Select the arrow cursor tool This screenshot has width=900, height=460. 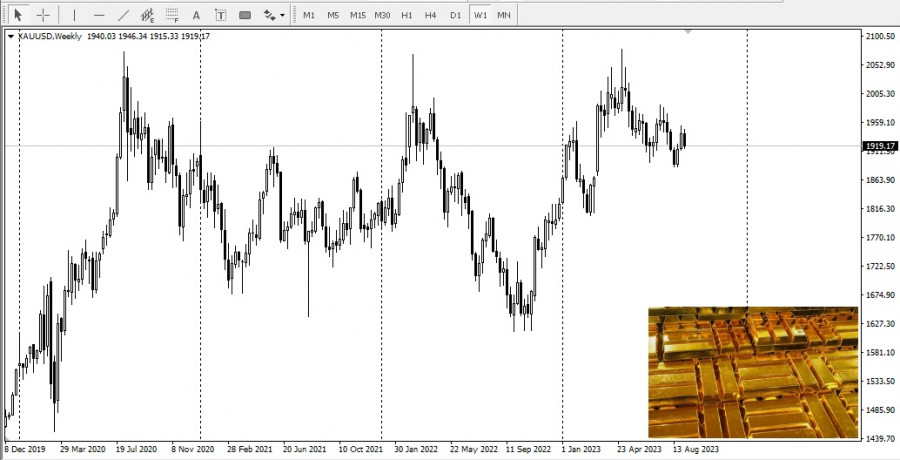point(18,15)
